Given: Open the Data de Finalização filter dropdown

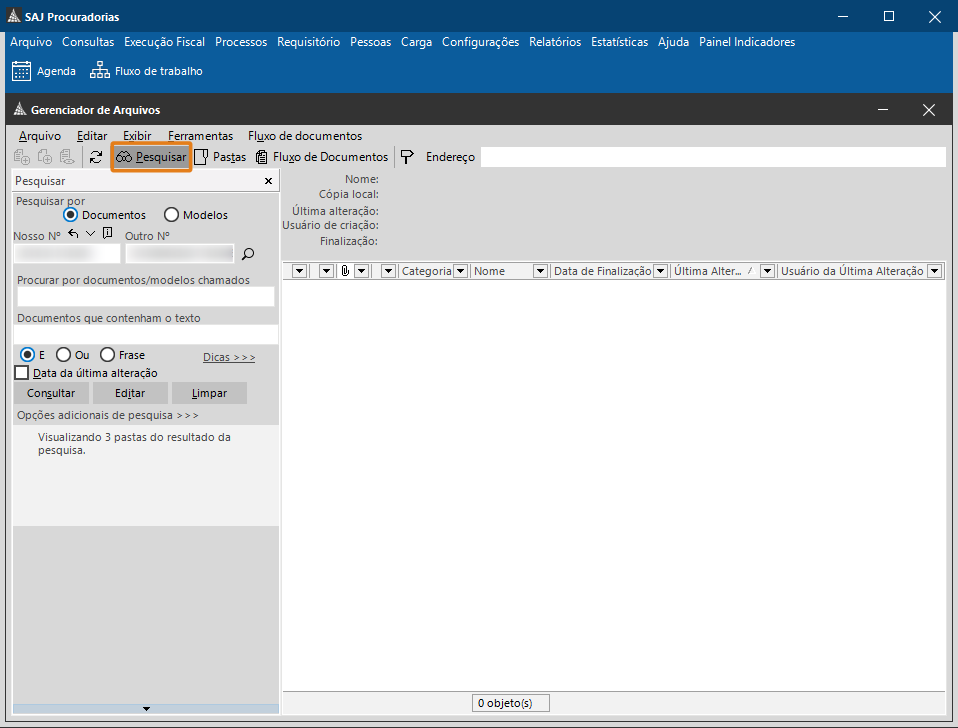Looking at the screenshot, I should click(x=660, y=271).
